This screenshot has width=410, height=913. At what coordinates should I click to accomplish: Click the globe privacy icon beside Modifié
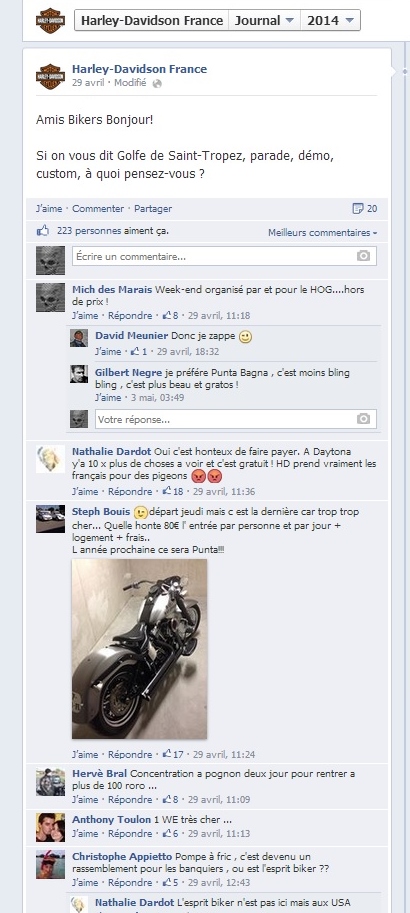pos(157,83)
